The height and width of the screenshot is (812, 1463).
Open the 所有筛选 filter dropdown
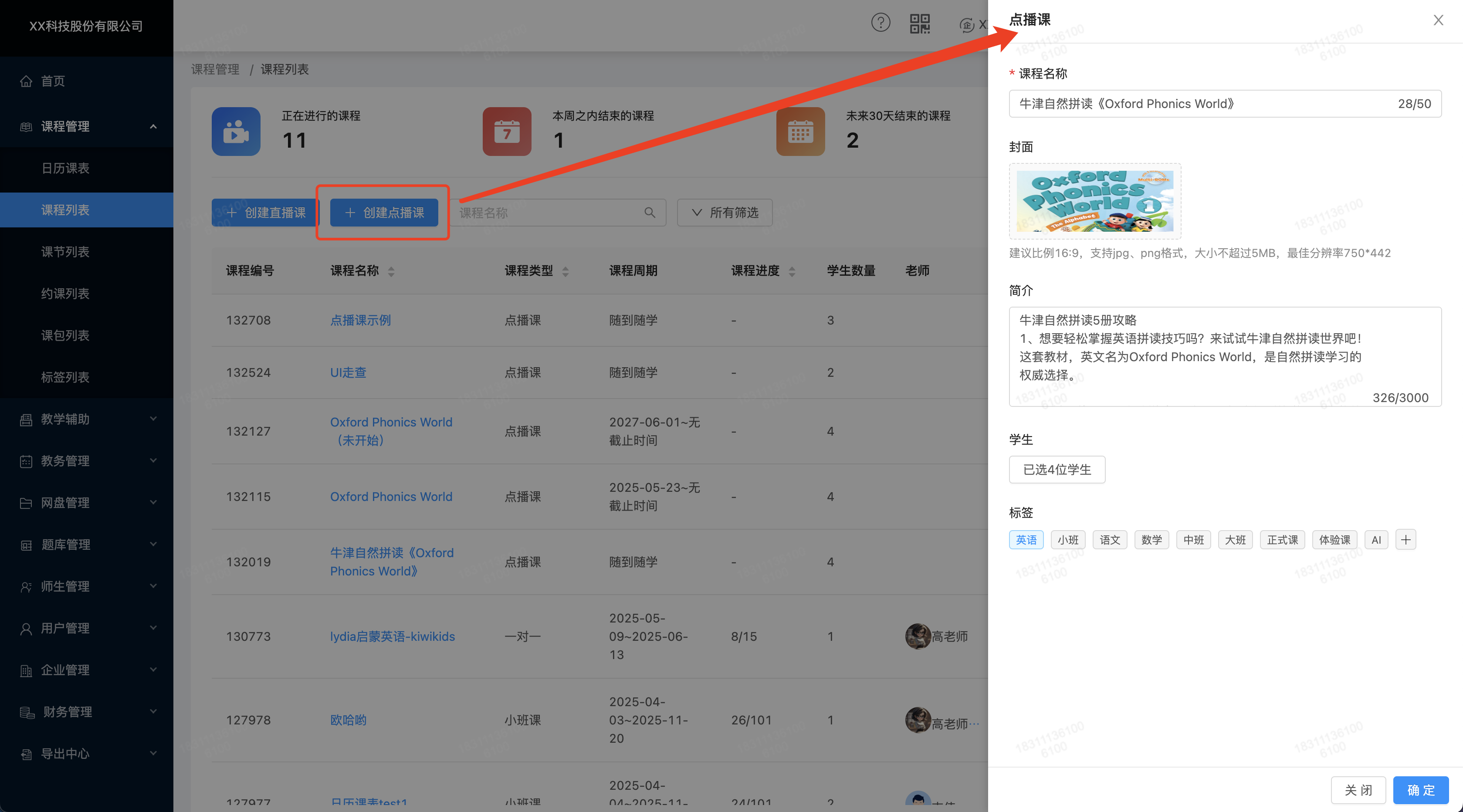coord(724,213)
